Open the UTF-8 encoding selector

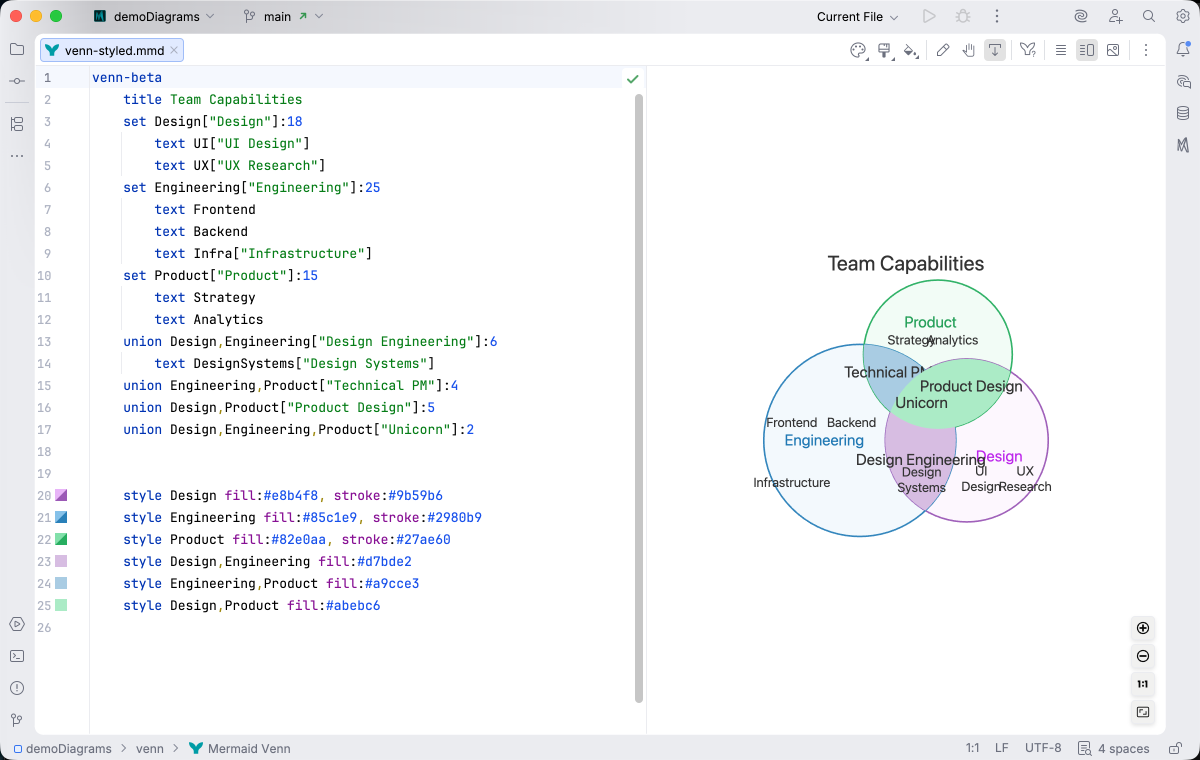pos(1043,748)
